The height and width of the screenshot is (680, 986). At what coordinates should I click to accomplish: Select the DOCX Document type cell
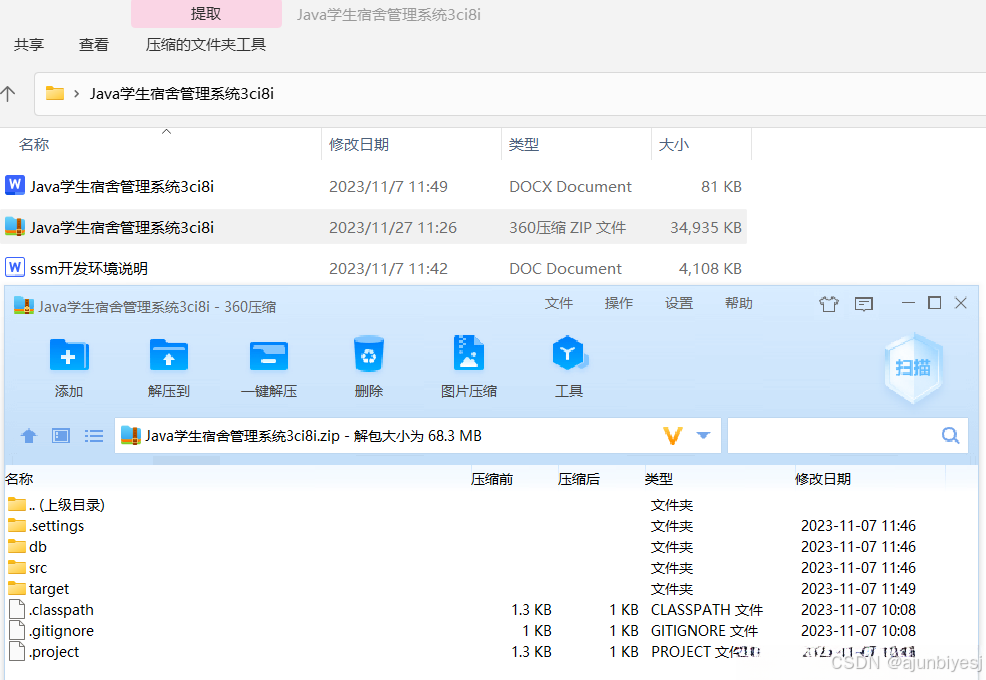[570, 186]
